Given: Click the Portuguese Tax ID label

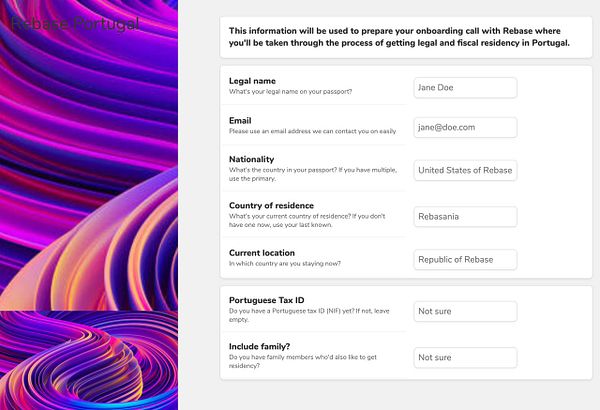Looking at the screenshot, I should (267, 300).
